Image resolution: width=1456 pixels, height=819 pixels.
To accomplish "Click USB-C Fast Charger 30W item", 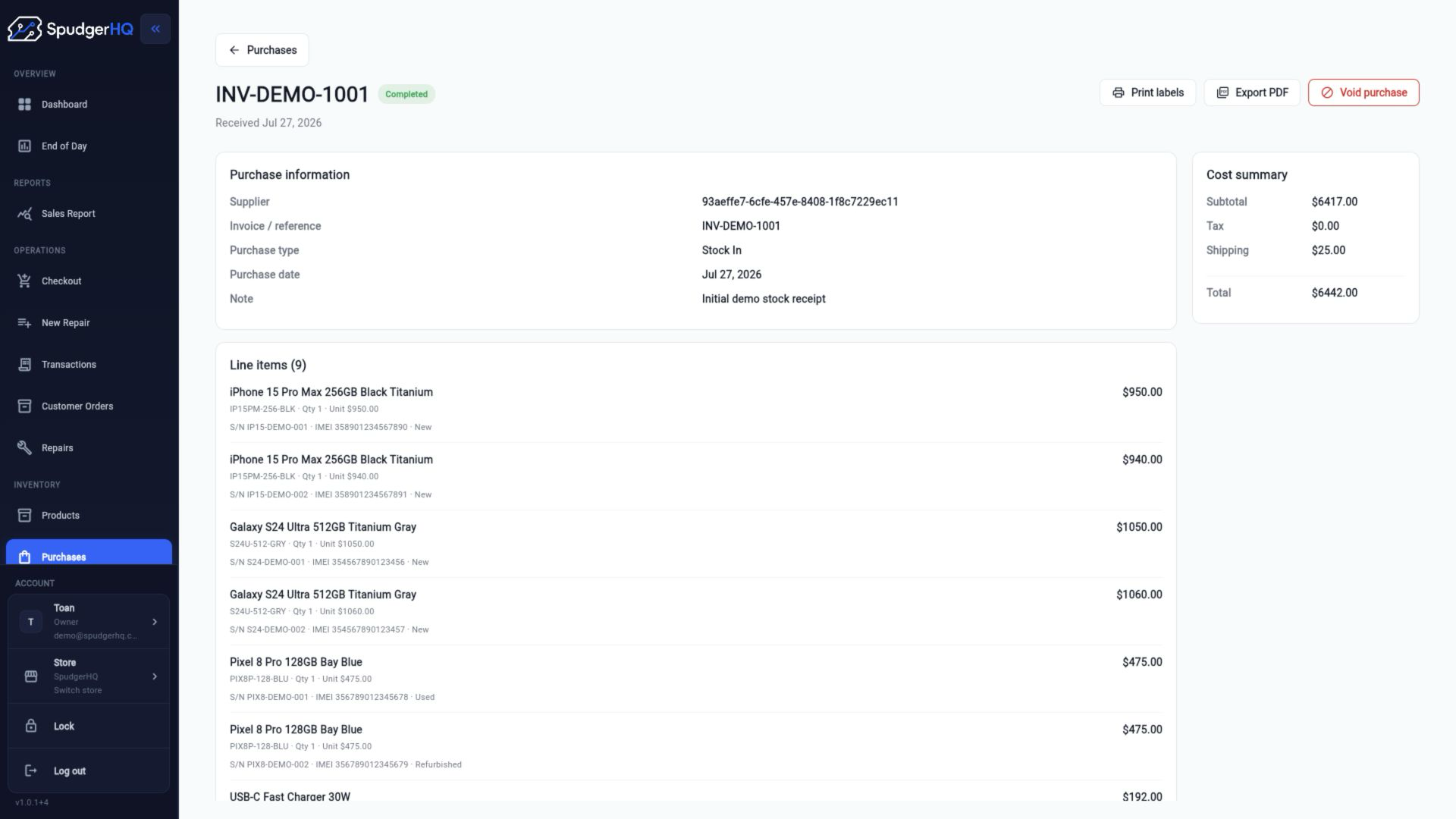I will click(290, 796).
